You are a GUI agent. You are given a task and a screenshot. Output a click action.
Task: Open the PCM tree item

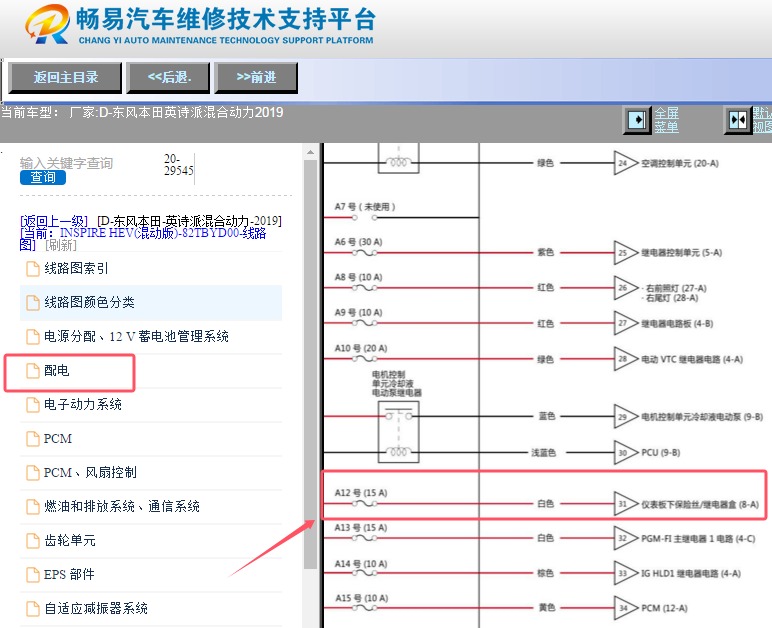[58, 438]
